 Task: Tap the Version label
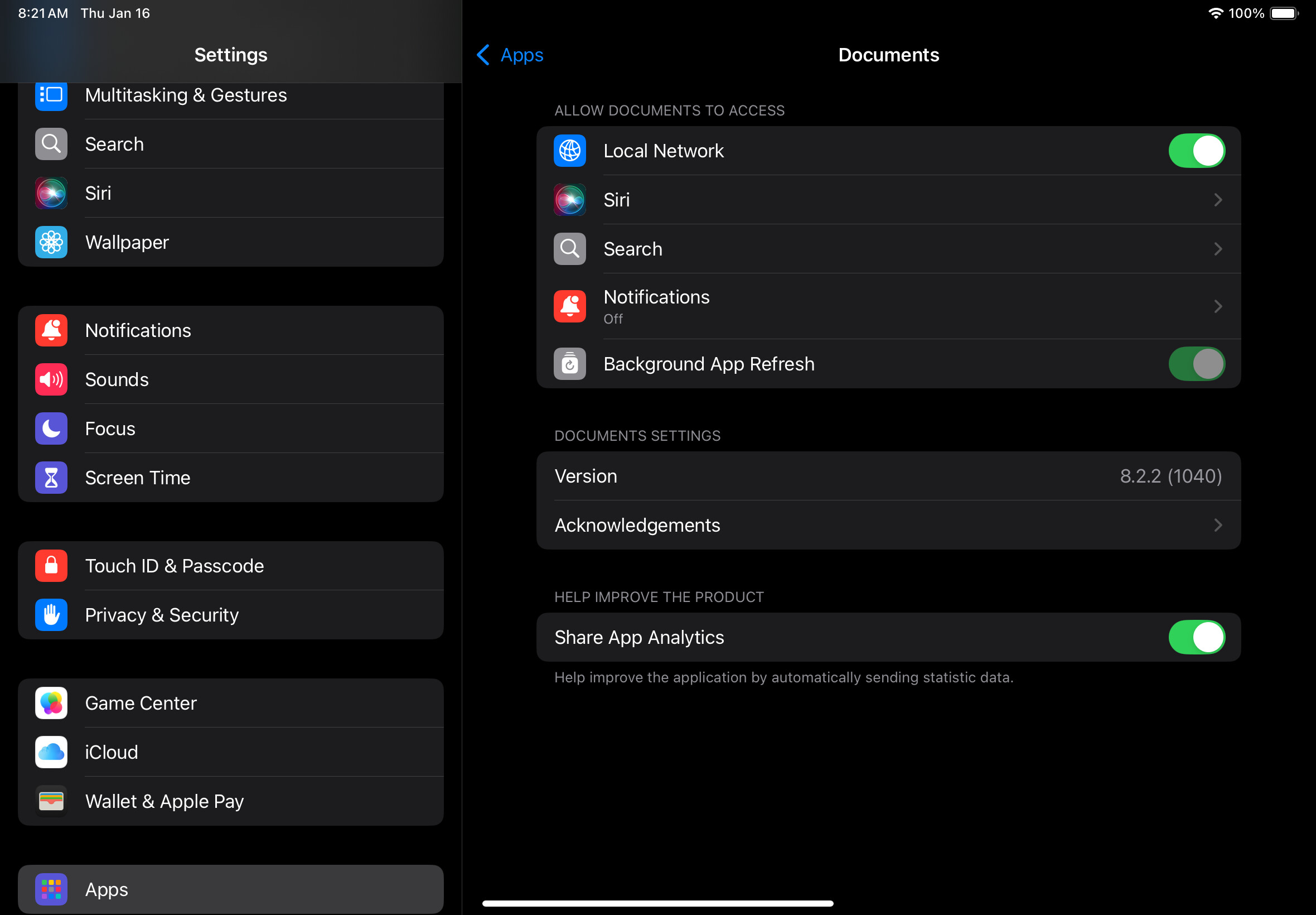click(x=586, y=476)
